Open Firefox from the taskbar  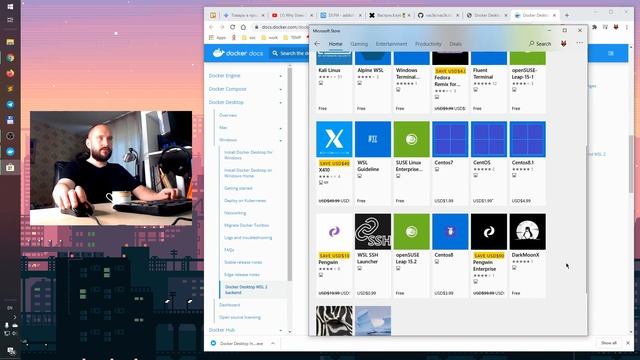tap(10, 73)
